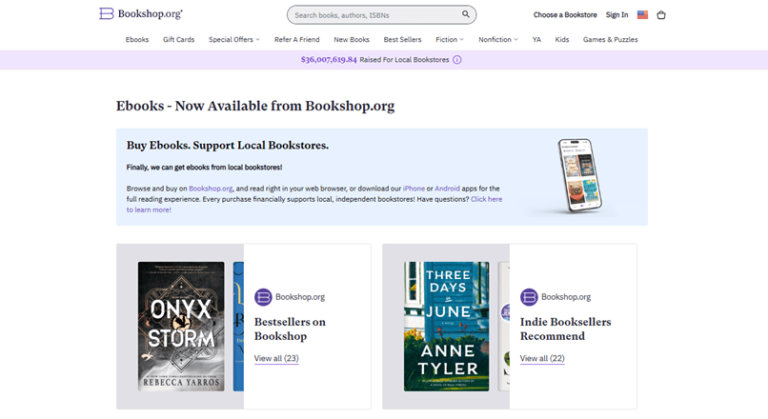Viewport: 768px width, 419px height.
Task: Click the 'Ebooks - Now Available from Bookshop.org' heading
Action: click(255, 106)
